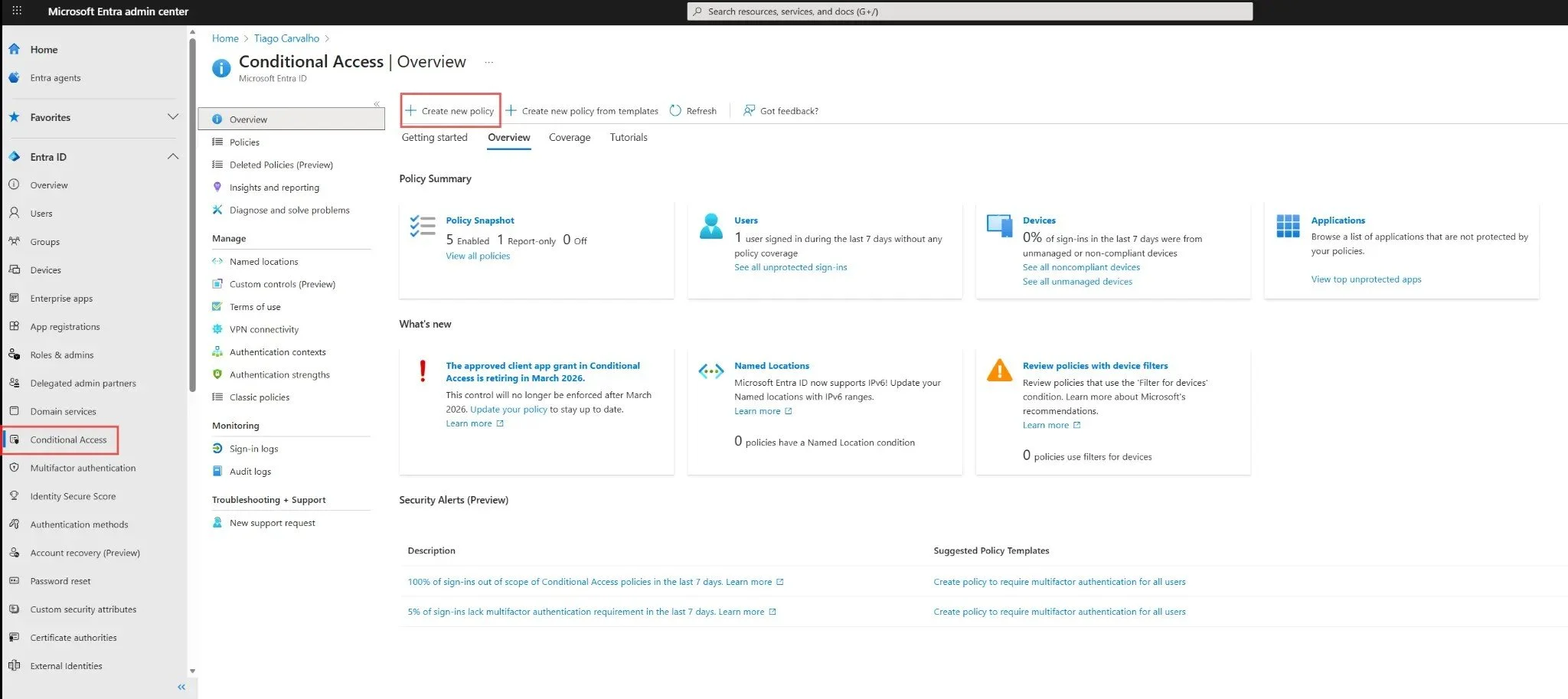Click the New support request person icon

(x=217, y=523)
